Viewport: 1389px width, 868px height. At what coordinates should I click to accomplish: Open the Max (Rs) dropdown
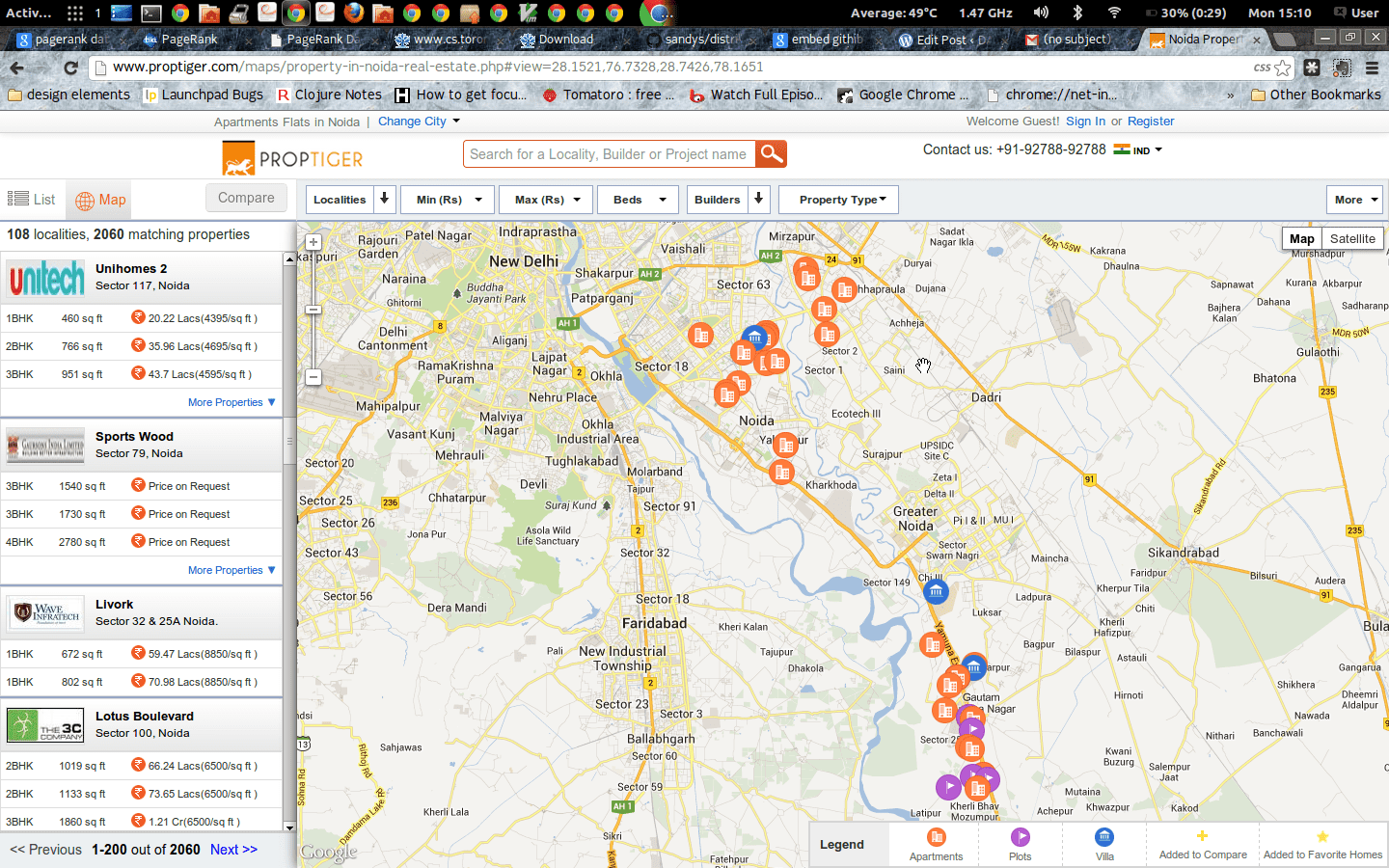(x=547, y=200)
